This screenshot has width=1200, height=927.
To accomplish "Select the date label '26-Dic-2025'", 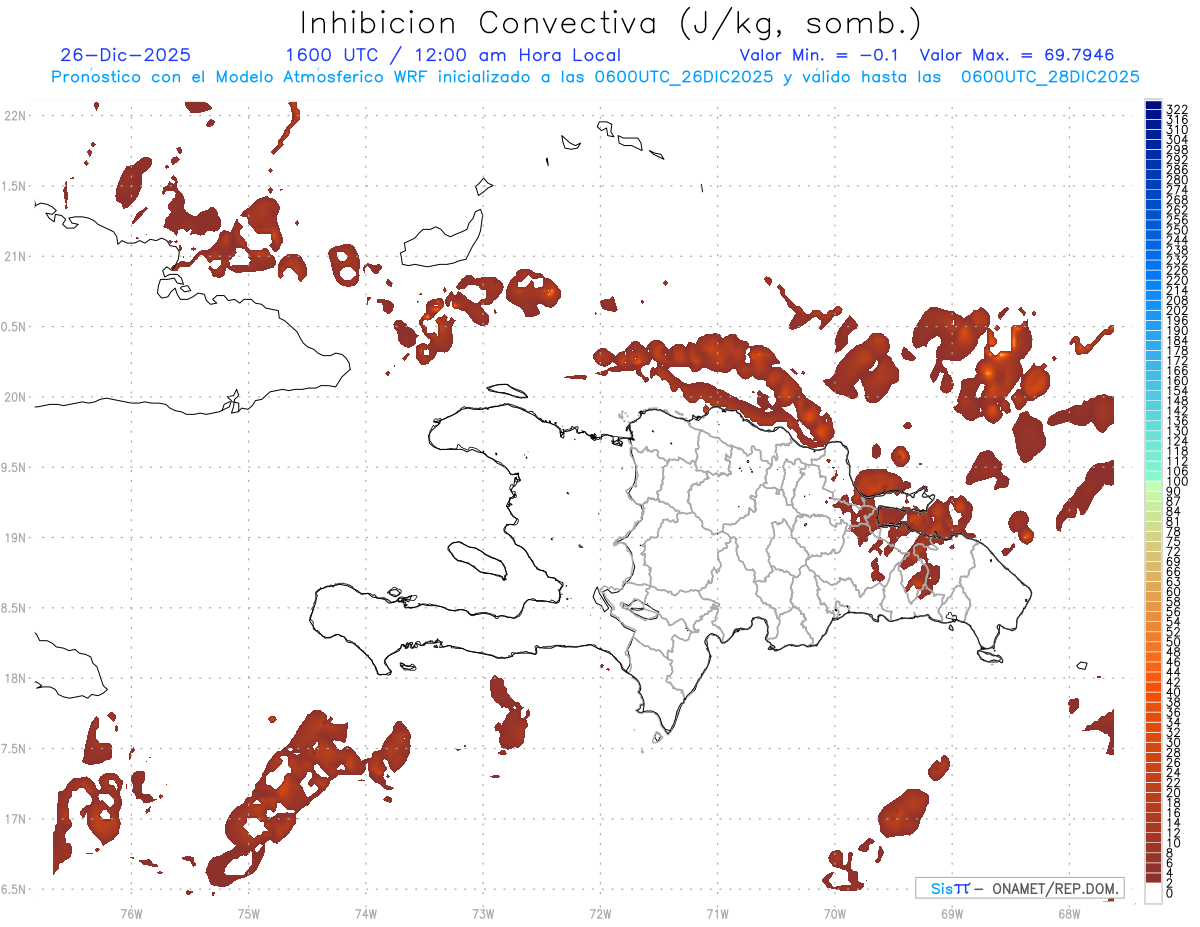I will (125, 55).
